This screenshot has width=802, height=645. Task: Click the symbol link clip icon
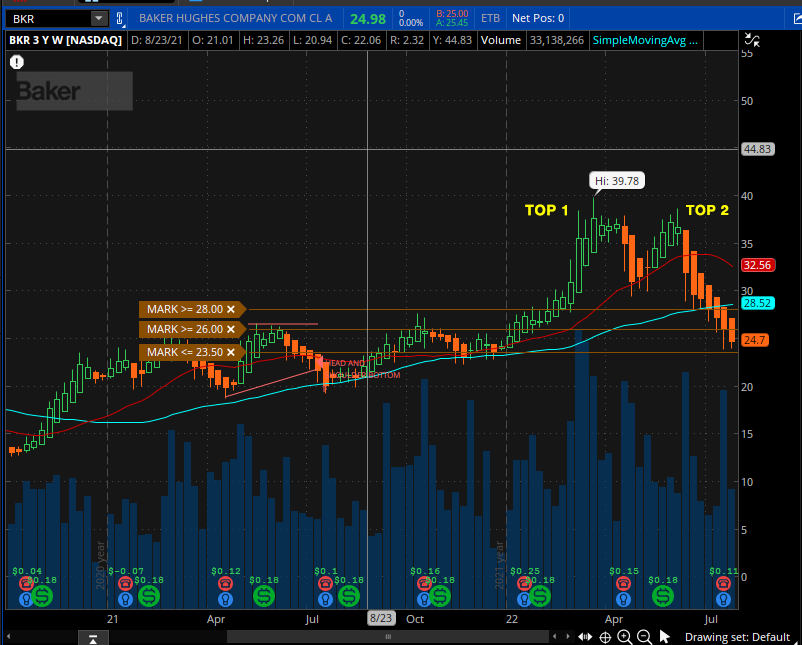pos(121,18)
